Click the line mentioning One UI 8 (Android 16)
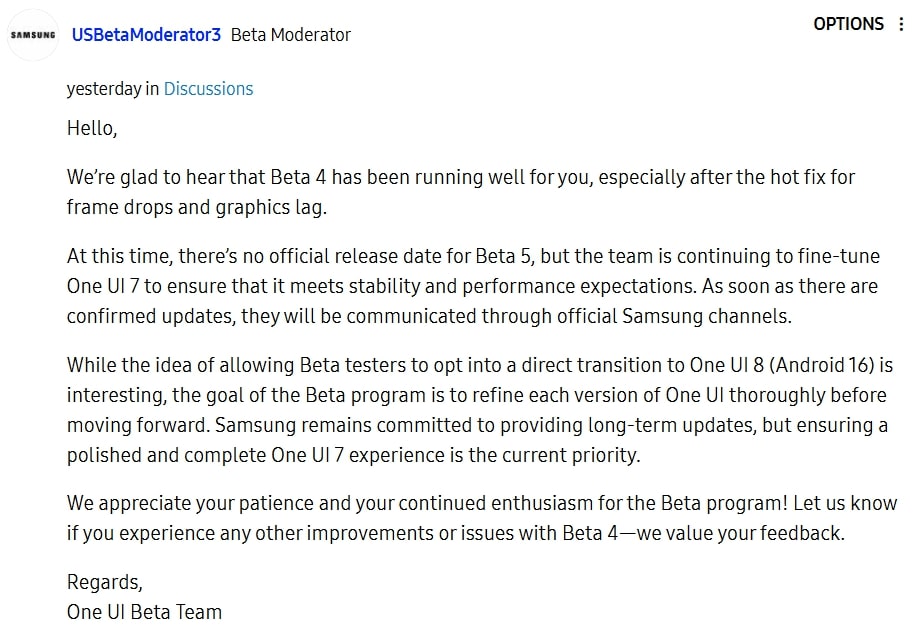922x630 pixels. tap(480, 365)
